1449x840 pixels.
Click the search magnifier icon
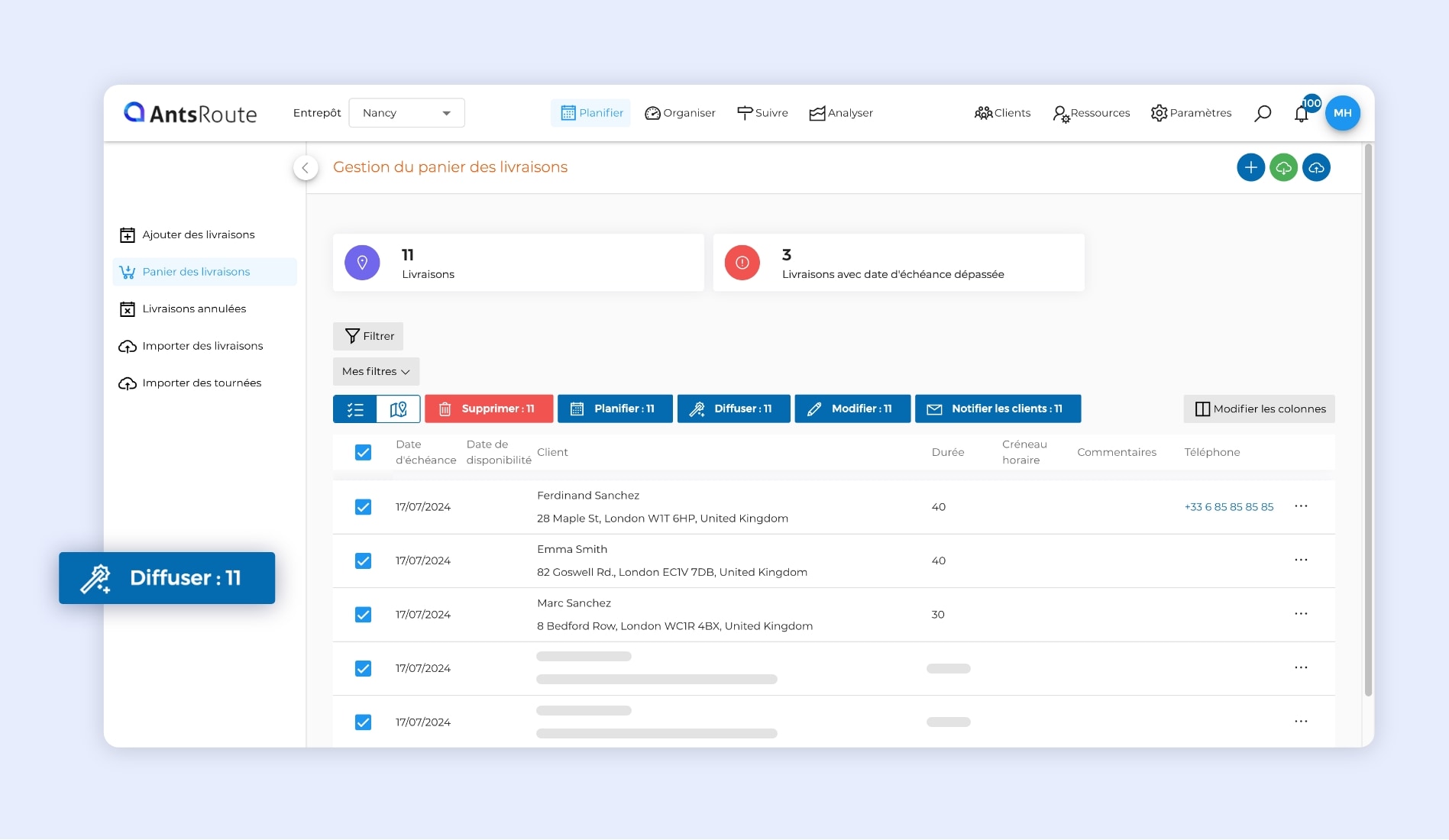click(x=1263, y=113)
